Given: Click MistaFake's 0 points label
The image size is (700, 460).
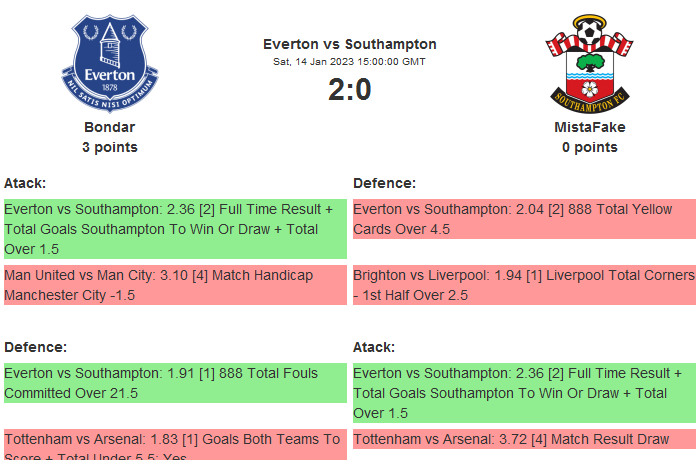Looking at the screenshot, I should coord(590,147).
